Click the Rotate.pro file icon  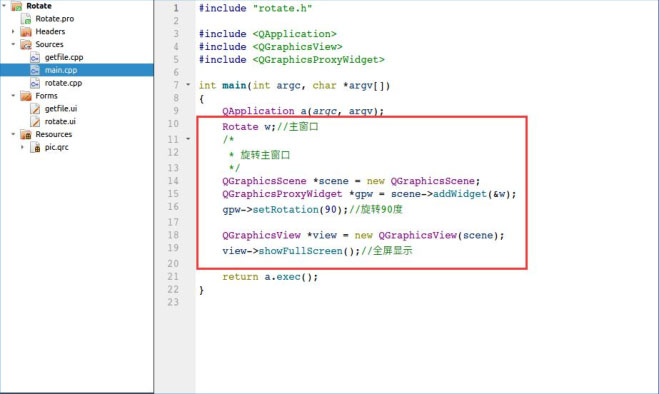click(x=26, y=19)
